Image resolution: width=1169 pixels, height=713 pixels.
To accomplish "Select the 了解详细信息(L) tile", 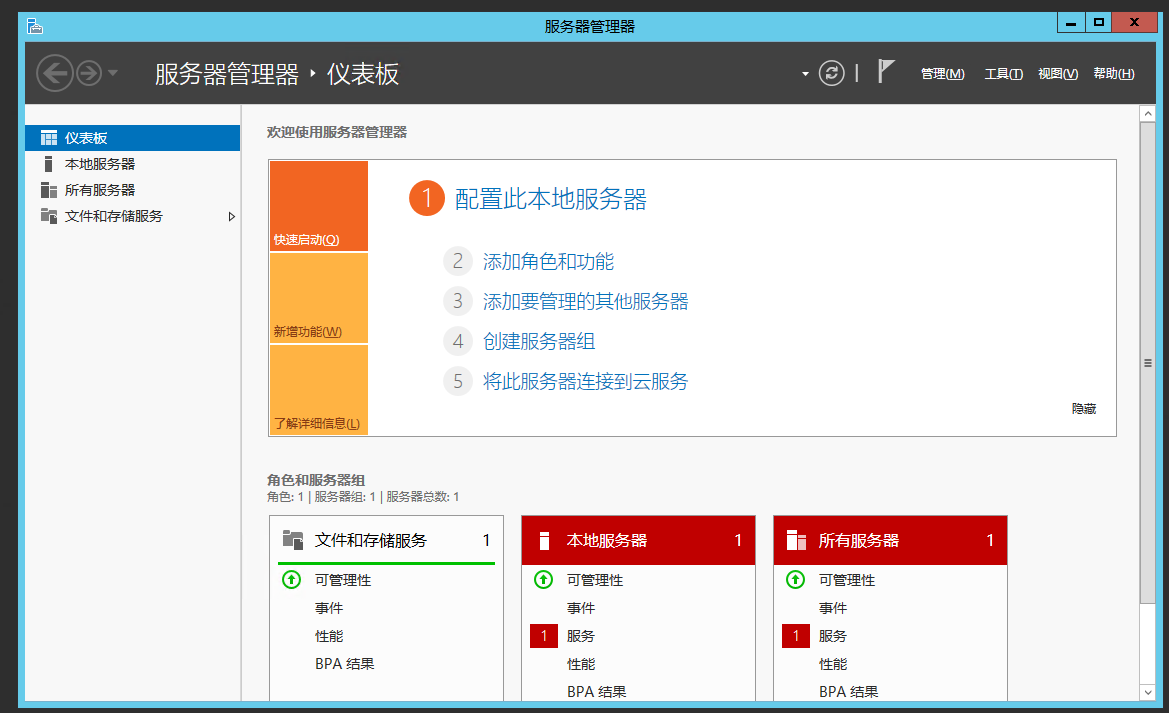I will [x=318, y=391].
